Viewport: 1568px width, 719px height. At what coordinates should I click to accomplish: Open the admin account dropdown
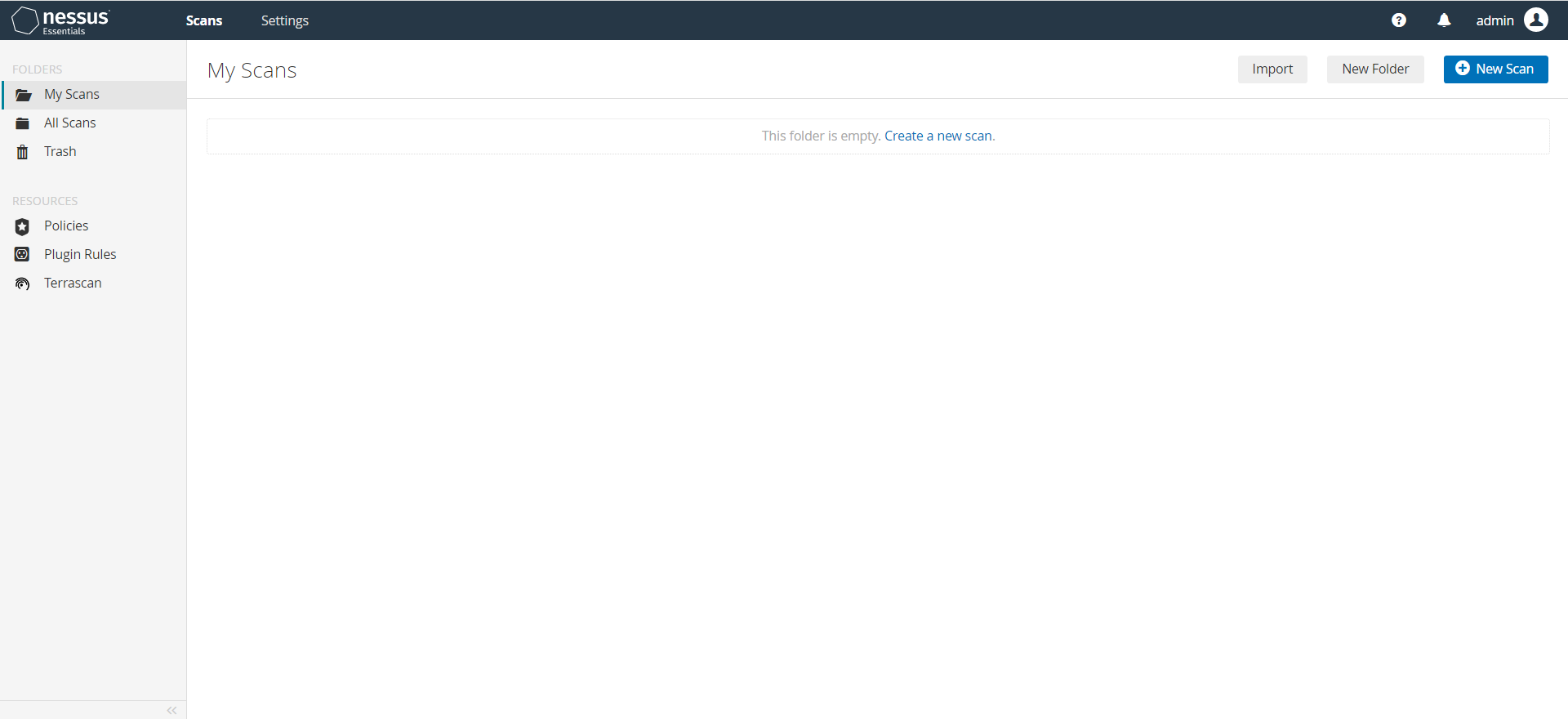pos(1511,20)
